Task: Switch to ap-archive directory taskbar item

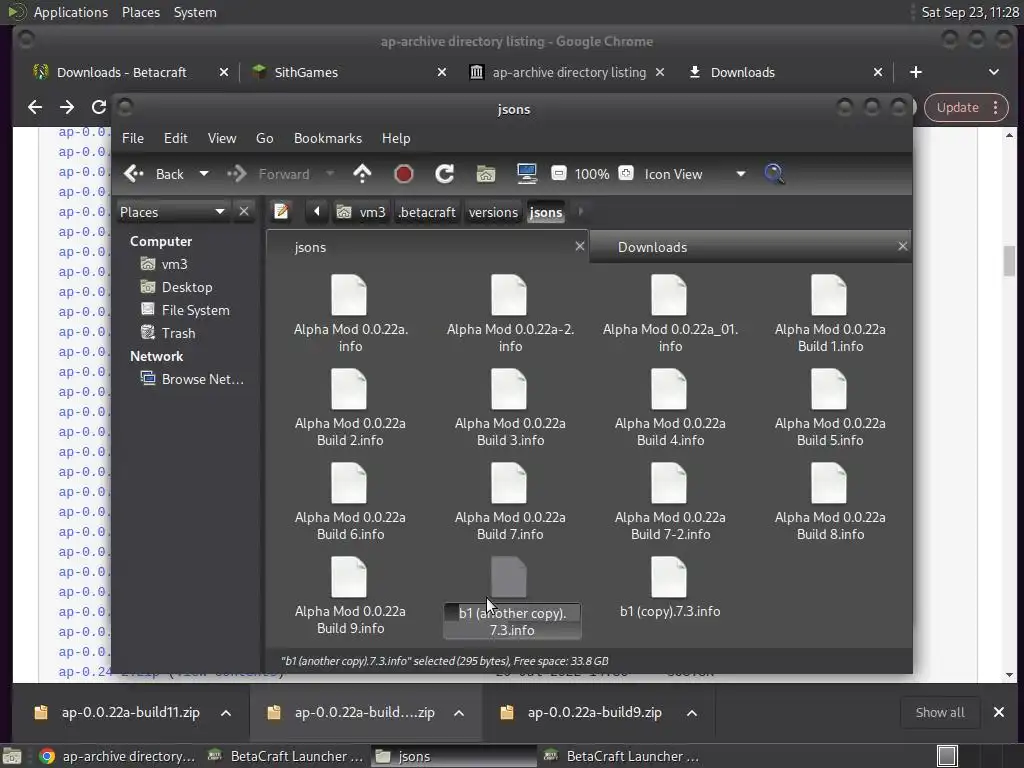Action: 118,756
